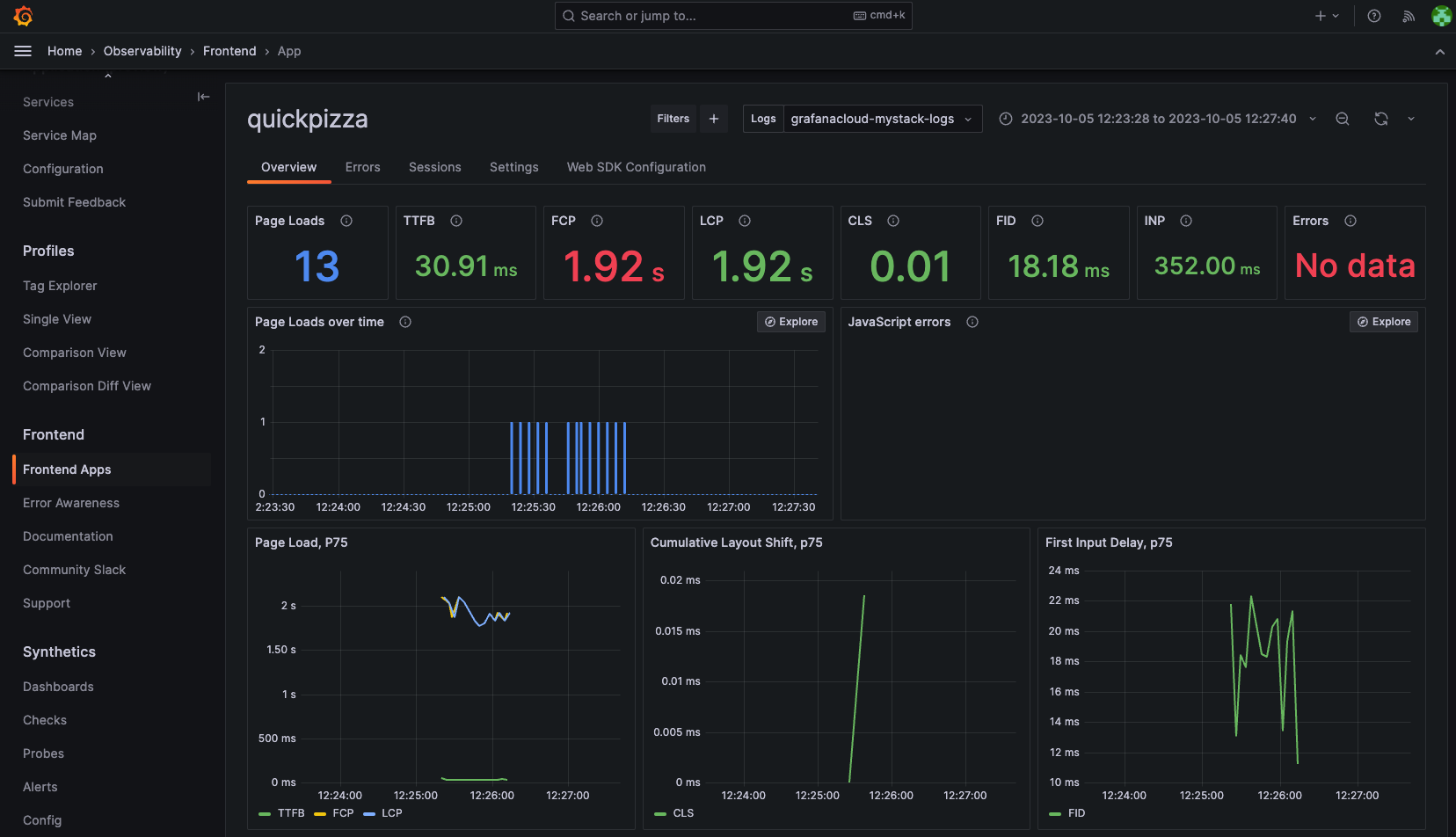Expand the refresh interval dropdown arrow
The width and height of the screenshot is (1456, 837).
coord(1411,119)
